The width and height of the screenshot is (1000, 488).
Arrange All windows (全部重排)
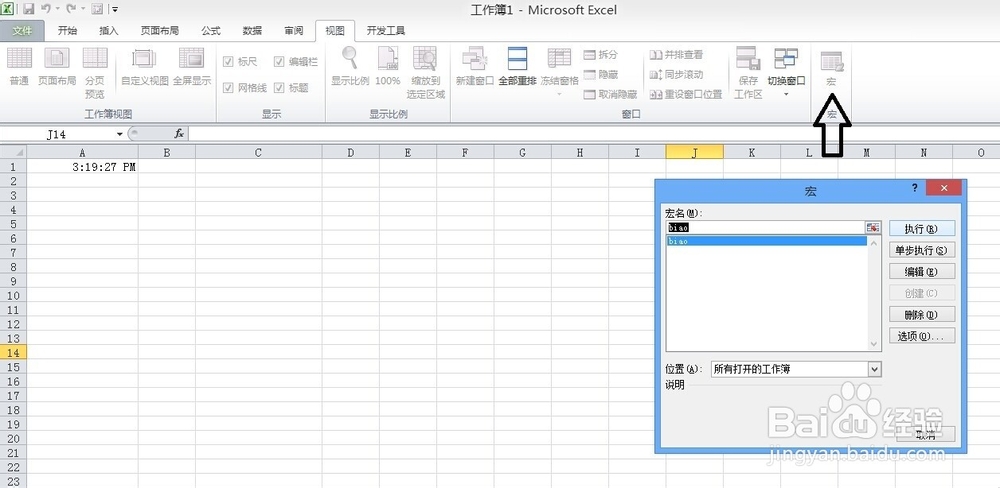(517, 66)
